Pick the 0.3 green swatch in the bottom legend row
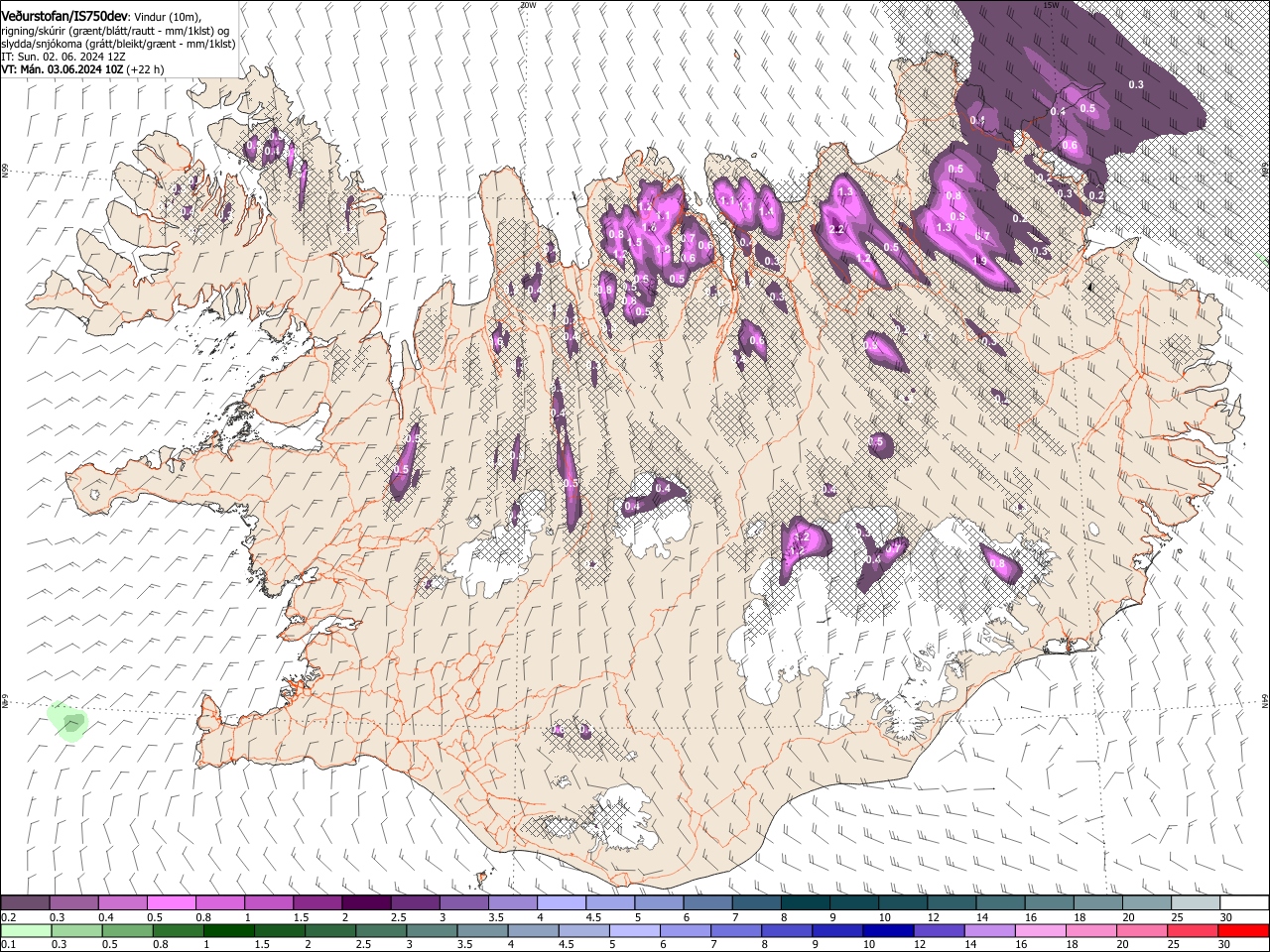This screenshot has width=1270, height=952. pos(76,930)
